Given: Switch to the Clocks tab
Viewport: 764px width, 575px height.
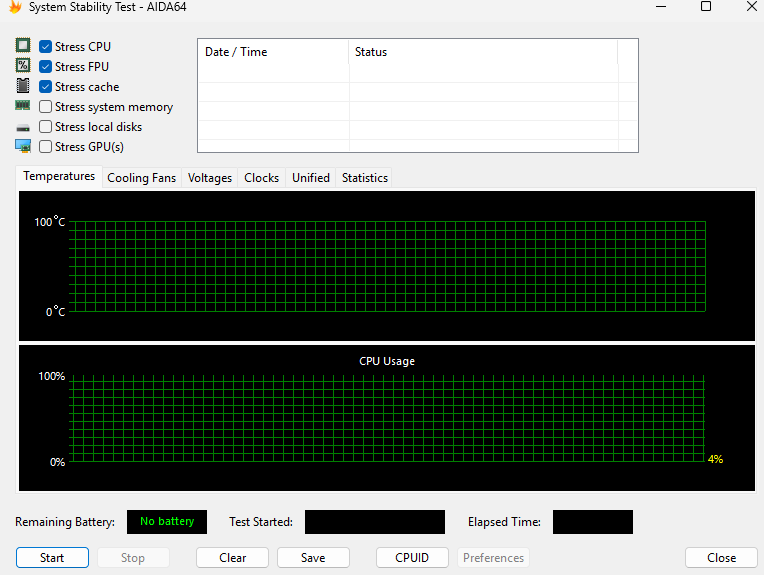Looking at the screenshot, I should (262, 178).
